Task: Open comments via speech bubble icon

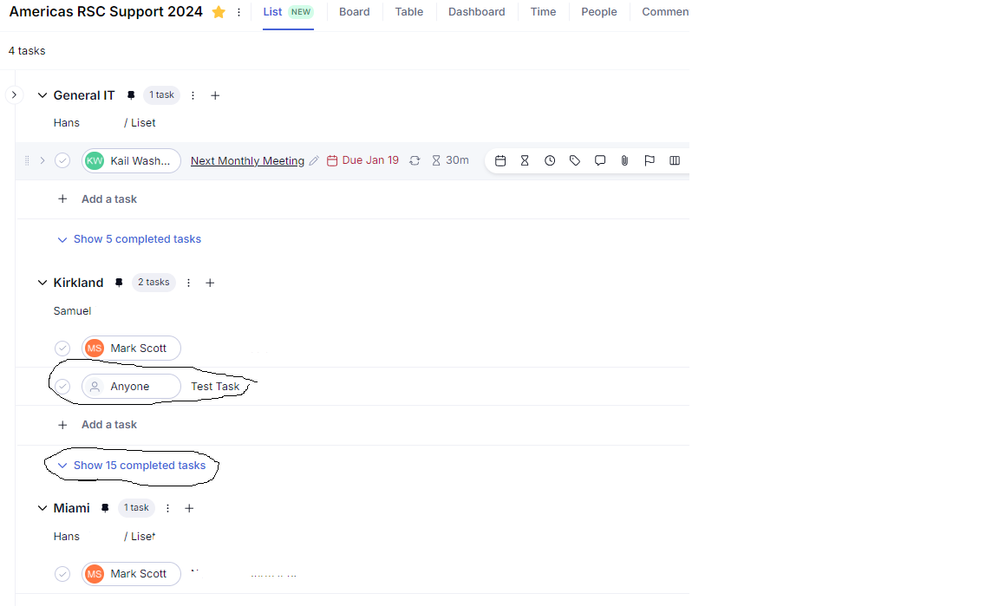Action: 600,161
